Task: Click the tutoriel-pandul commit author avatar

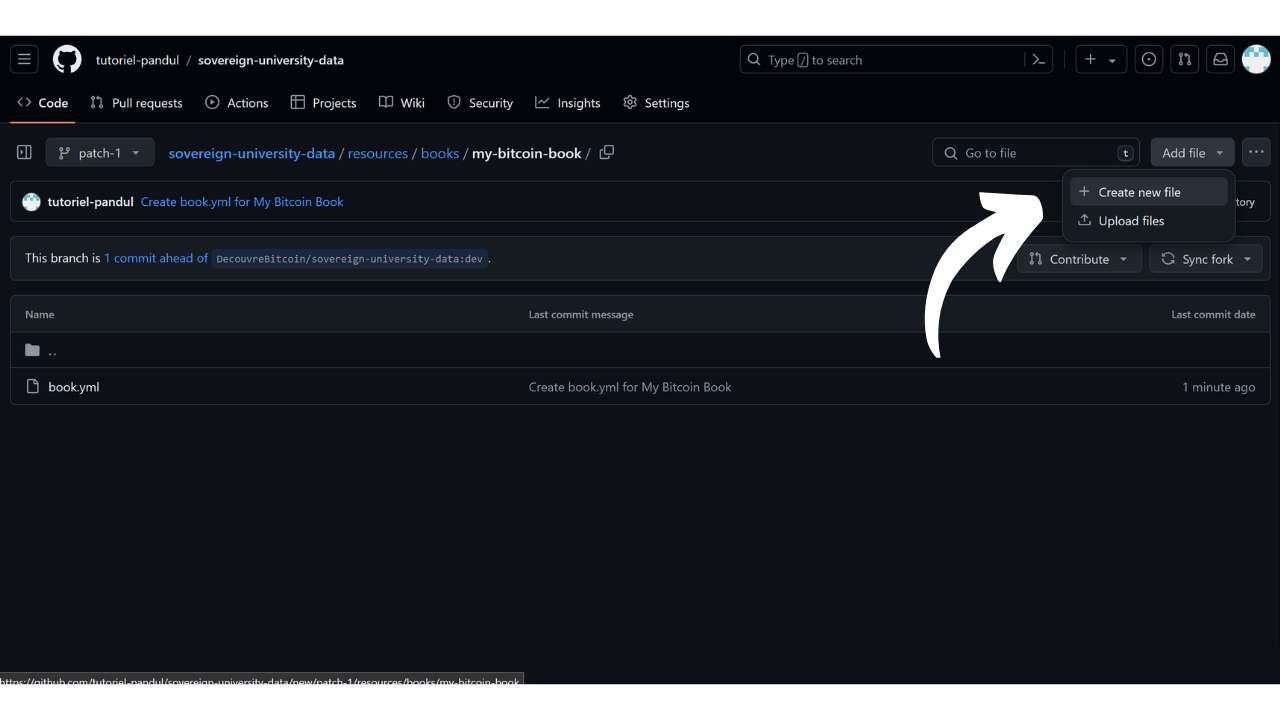Action: click(32, 202)
